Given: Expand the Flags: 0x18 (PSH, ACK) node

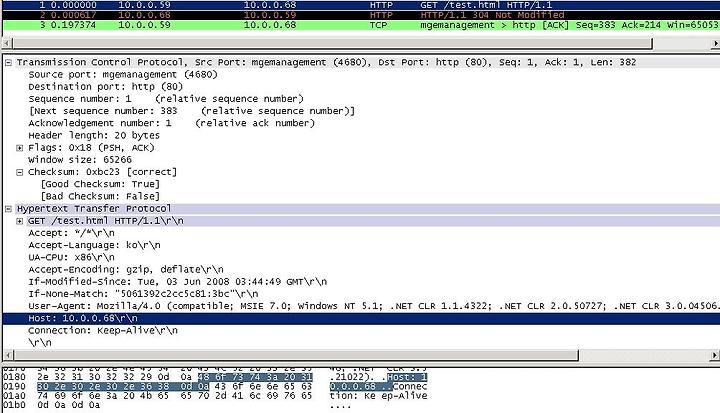Looking at the screenshot, I should coord(19,148).
